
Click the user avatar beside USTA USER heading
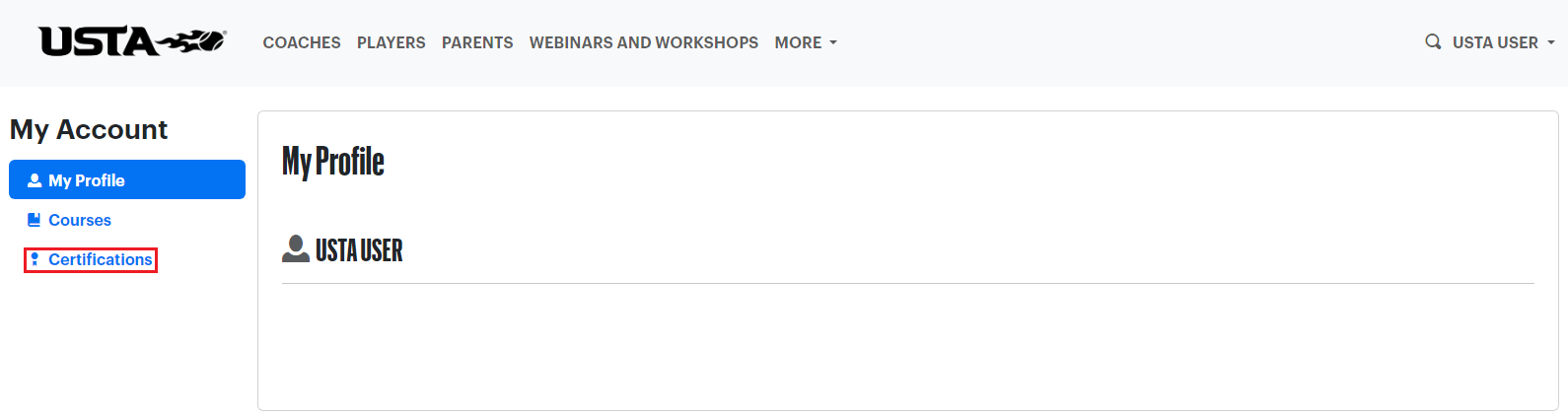tap(296, 248)
